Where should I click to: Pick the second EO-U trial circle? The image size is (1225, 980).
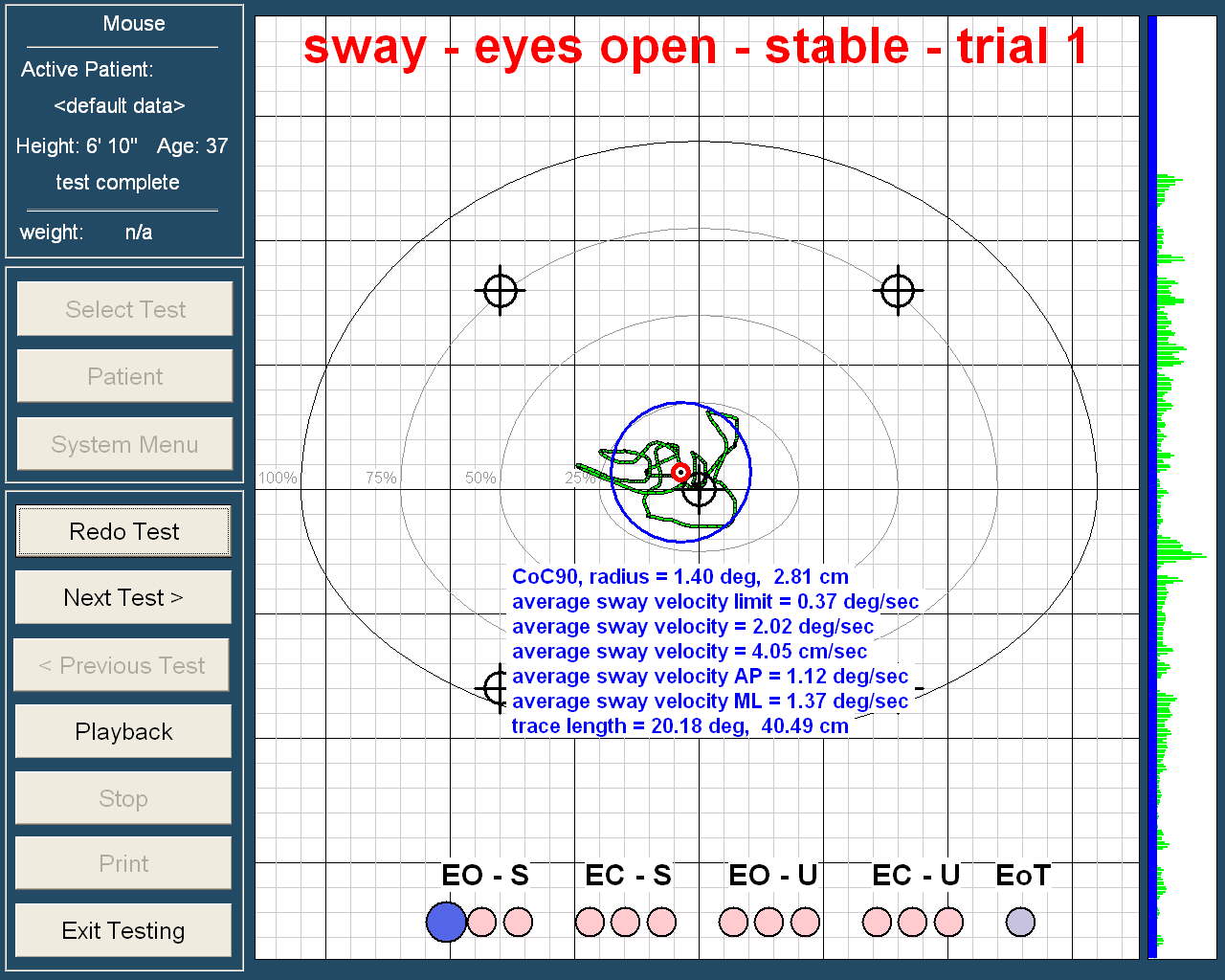coord(768,922)
